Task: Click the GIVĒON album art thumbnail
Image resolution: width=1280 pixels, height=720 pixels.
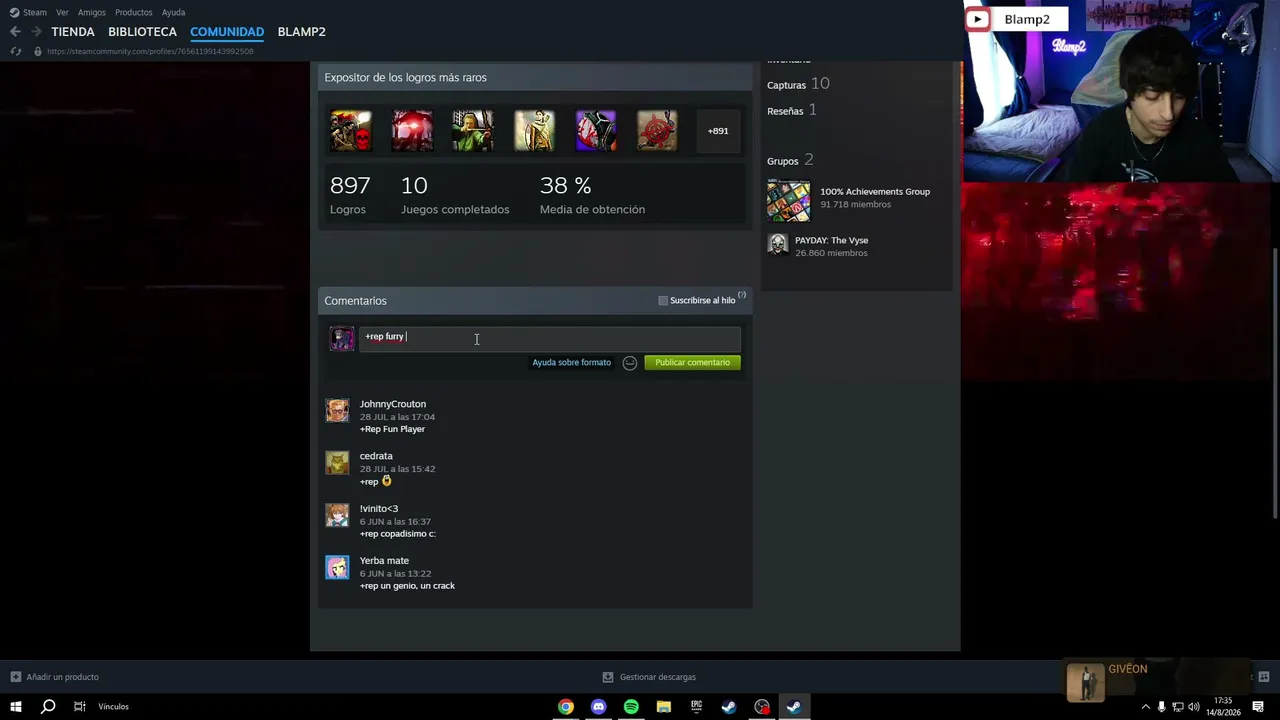Action: [1085, 682]
